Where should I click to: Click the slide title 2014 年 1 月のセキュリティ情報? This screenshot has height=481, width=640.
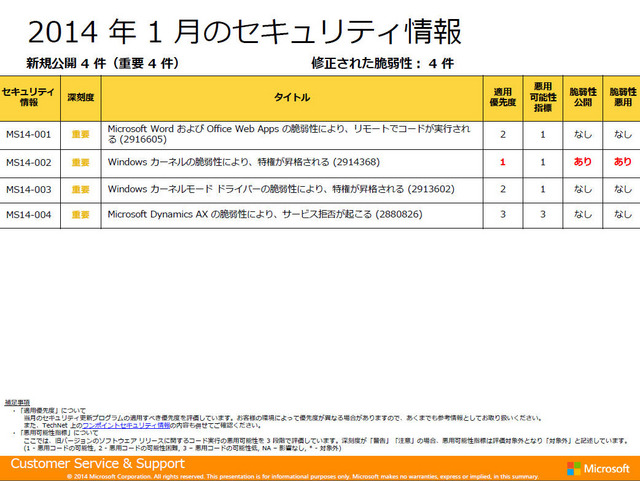(x=244, y=32)
